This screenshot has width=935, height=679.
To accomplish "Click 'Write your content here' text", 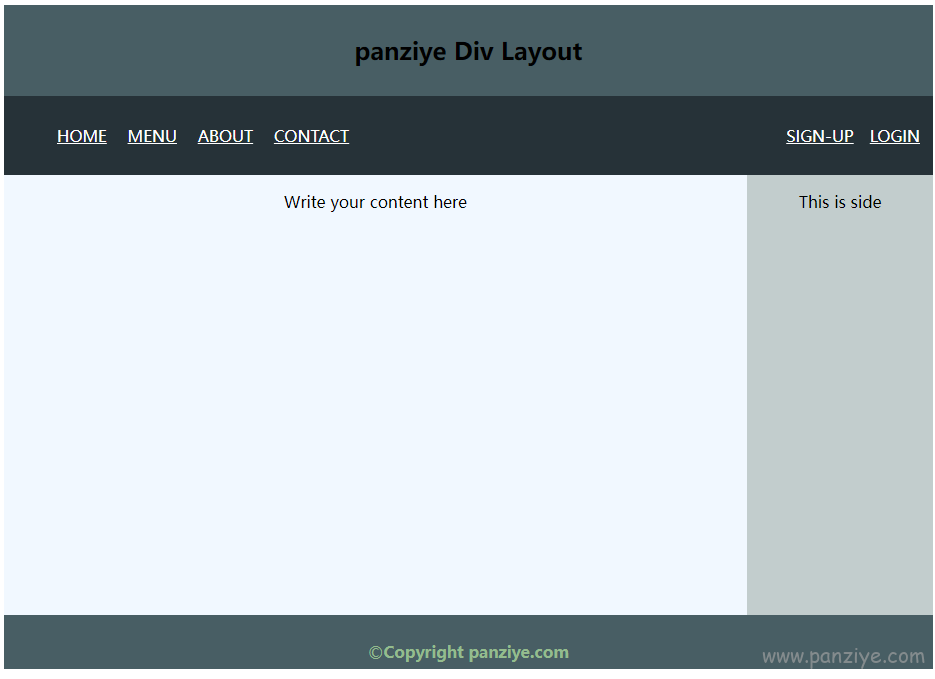I will point(375,203).
